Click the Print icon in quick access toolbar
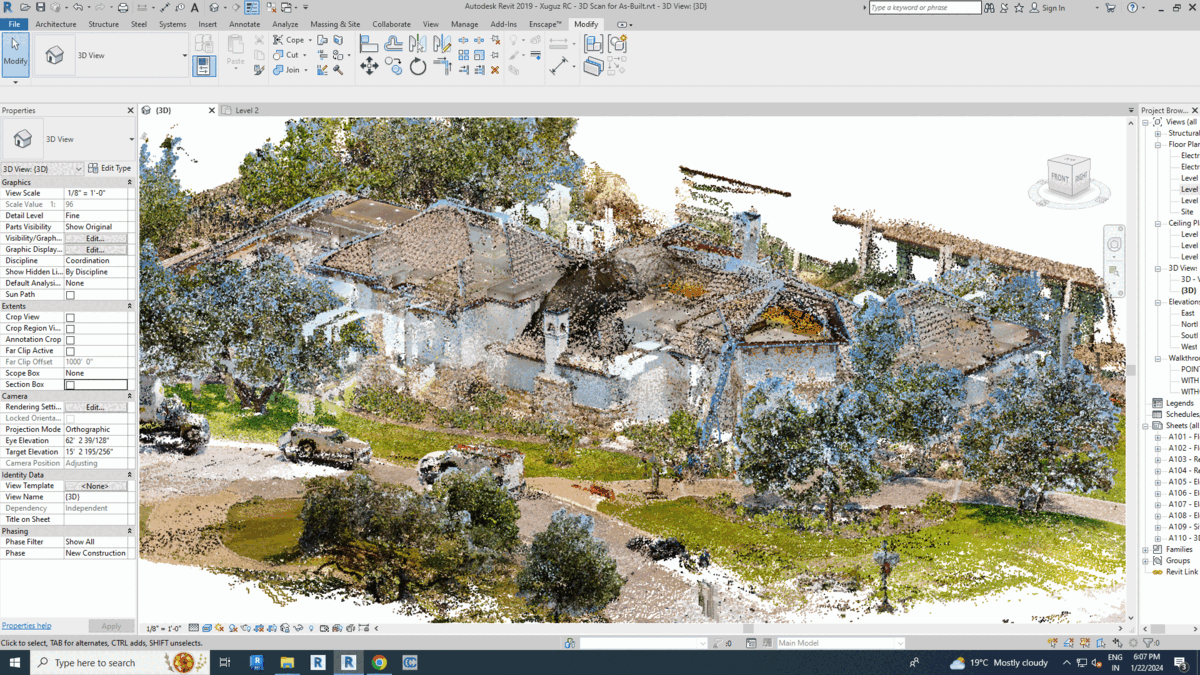Image resolution: width=1200 pixels, height=675 pixels. [x=123, y=8]
